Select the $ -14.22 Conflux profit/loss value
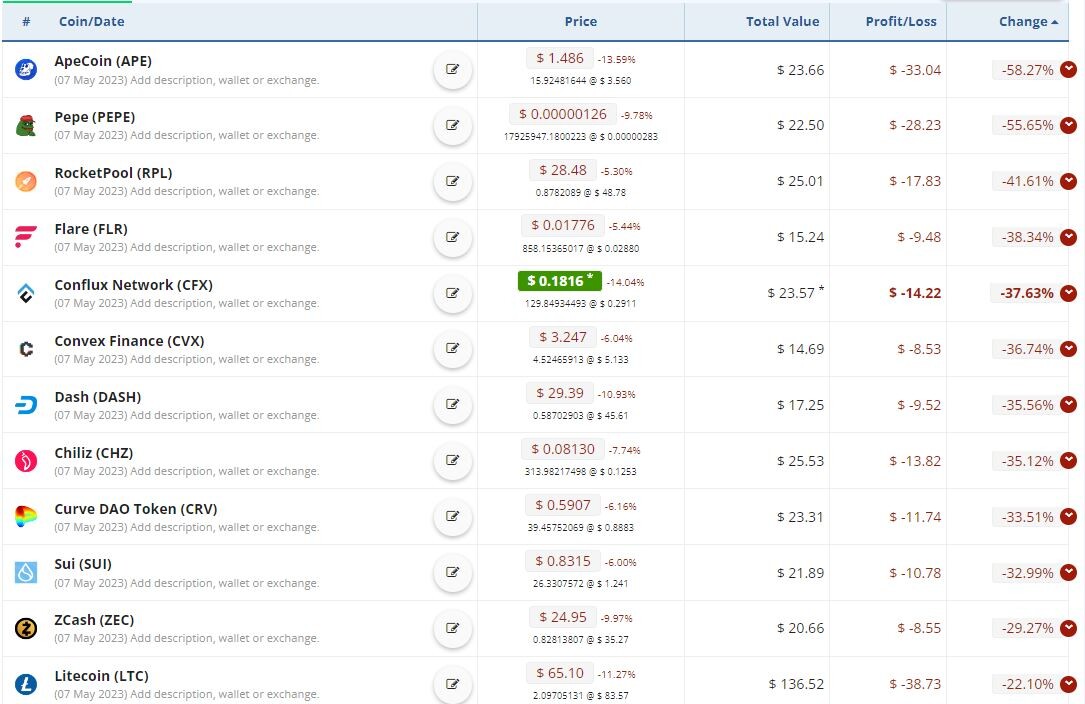Image resolution: width=1085 pixels, height=704 pixels. click(x=915, y=294)
